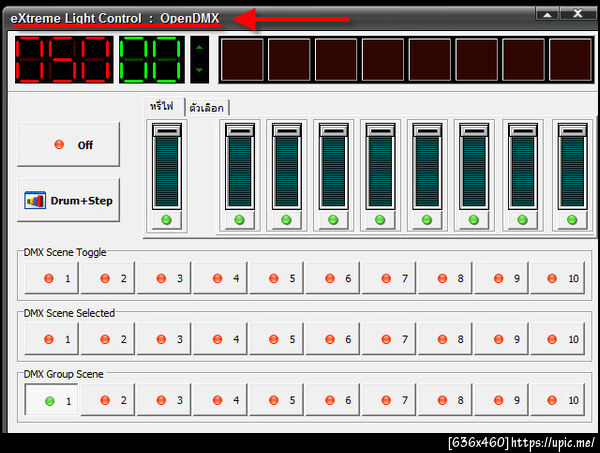
Task: Toggle DMX Scene Toggle button 9
Action: 501,278
